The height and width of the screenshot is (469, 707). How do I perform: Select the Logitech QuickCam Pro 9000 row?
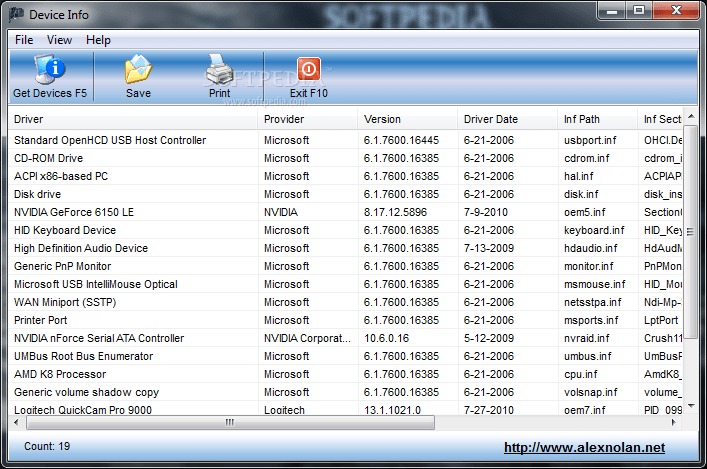click(345, 409)
